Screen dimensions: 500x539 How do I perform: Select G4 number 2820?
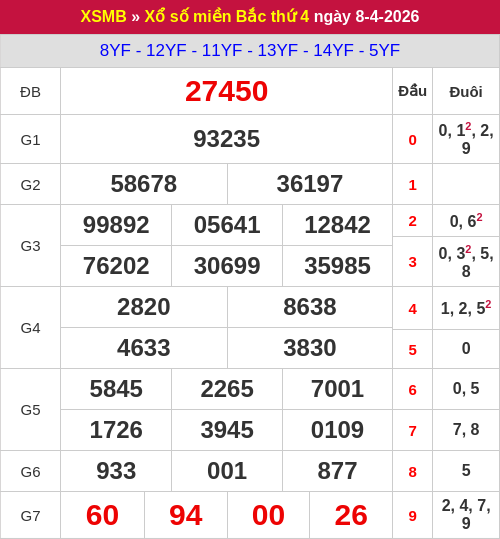point(144,307)
